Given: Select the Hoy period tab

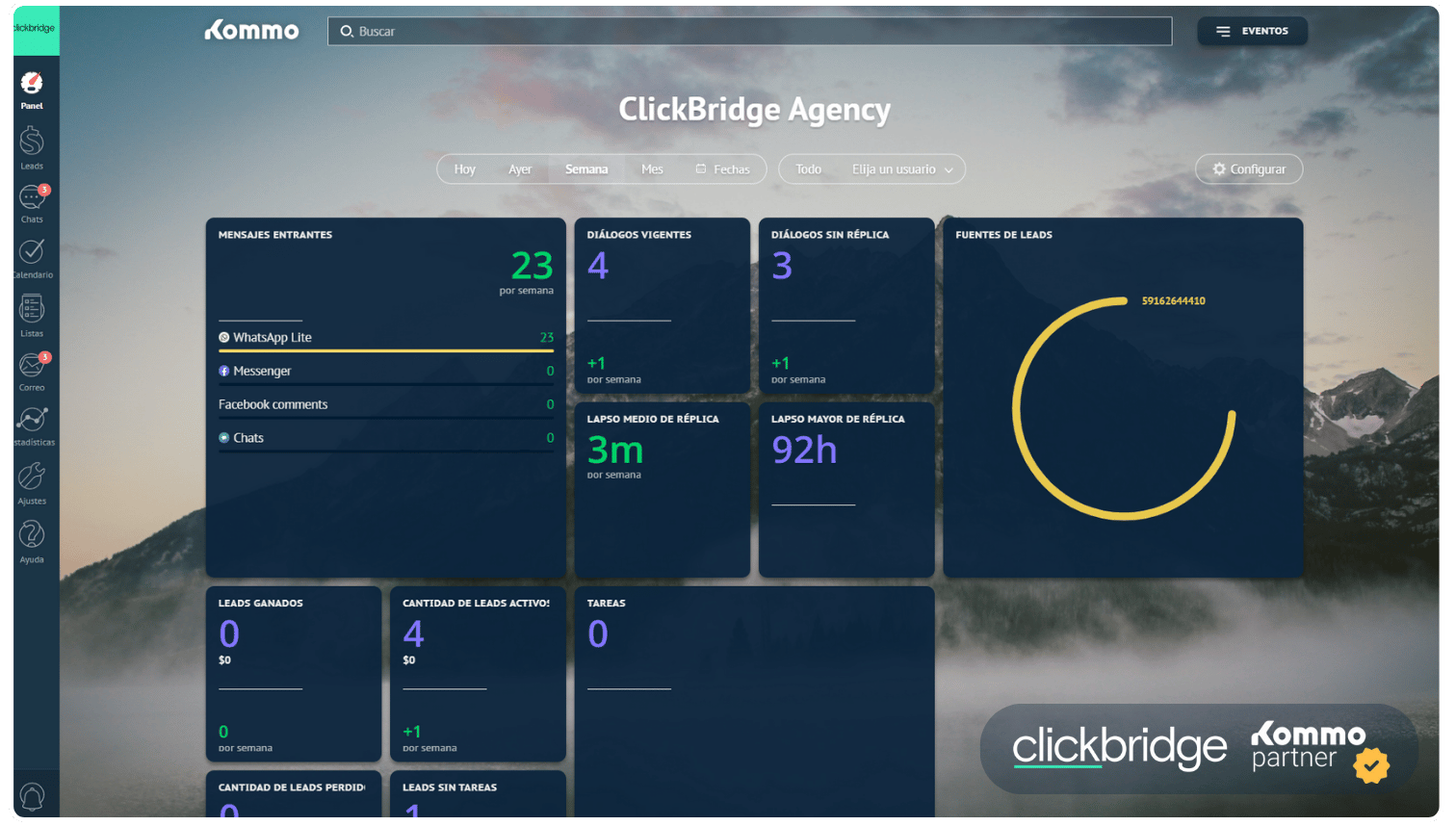Looking at the screenshot, I should point(465,169).
